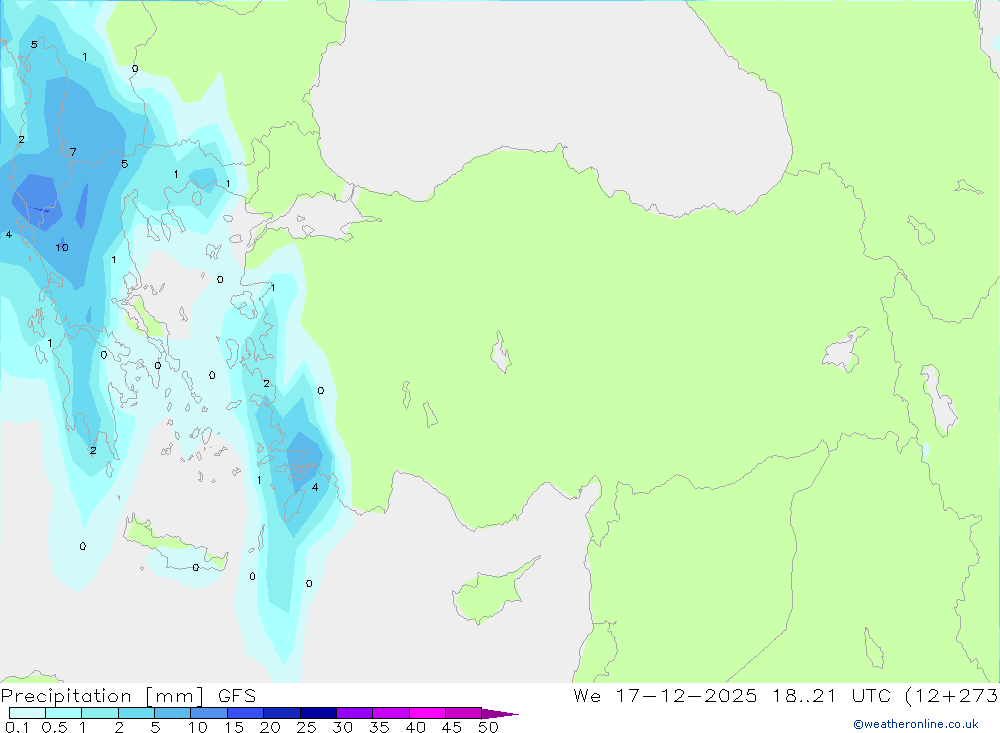Click the '[mm]' unit label

click(x=175, y=696)
